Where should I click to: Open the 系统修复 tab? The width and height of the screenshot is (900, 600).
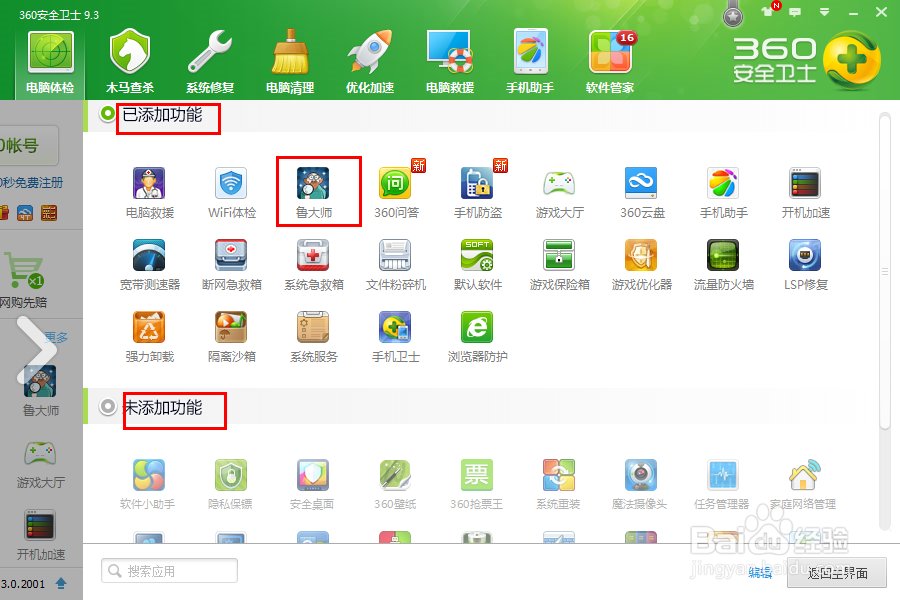[x=210, y=62]
